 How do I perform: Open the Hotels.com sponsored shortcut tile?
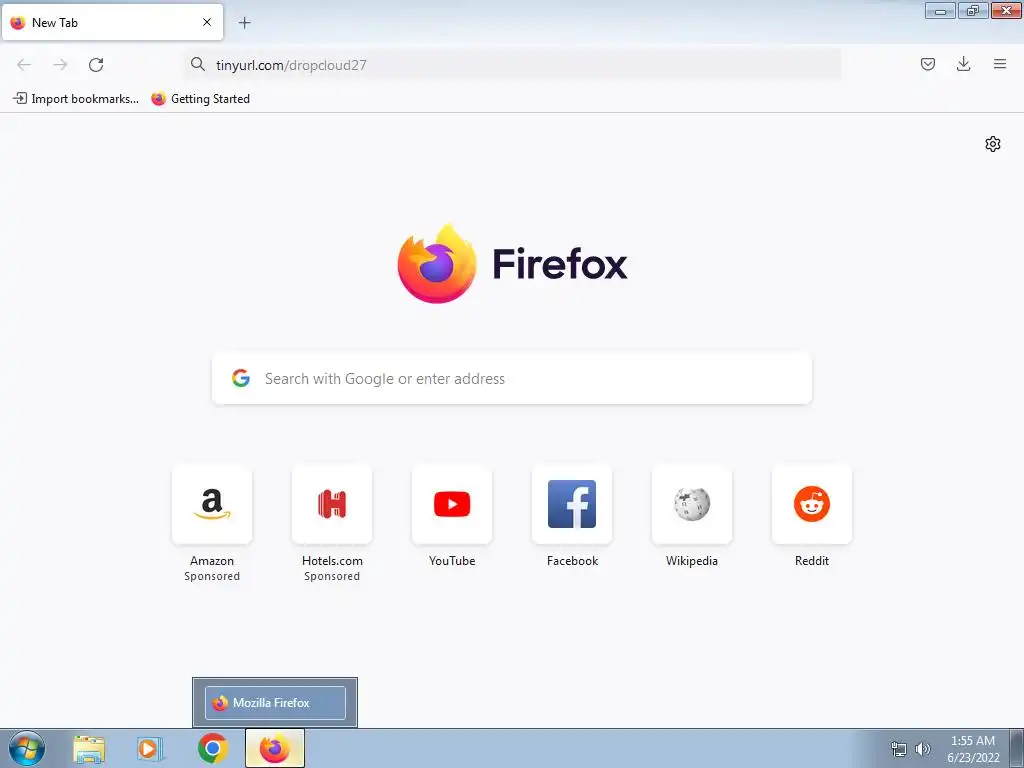point(332,504)
